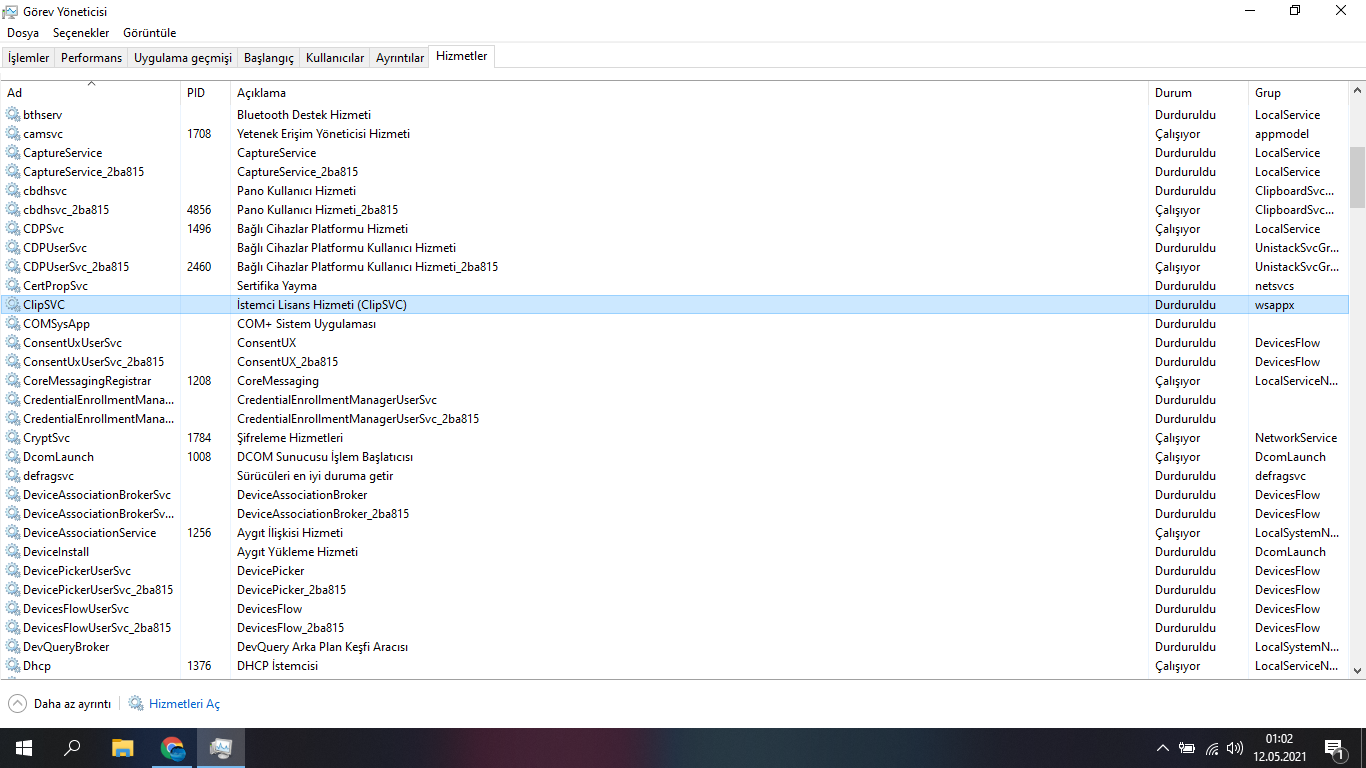This screenshot has width=1366, height=768.
Task: Sort by the Grup column header
Action: (1298, 92)
